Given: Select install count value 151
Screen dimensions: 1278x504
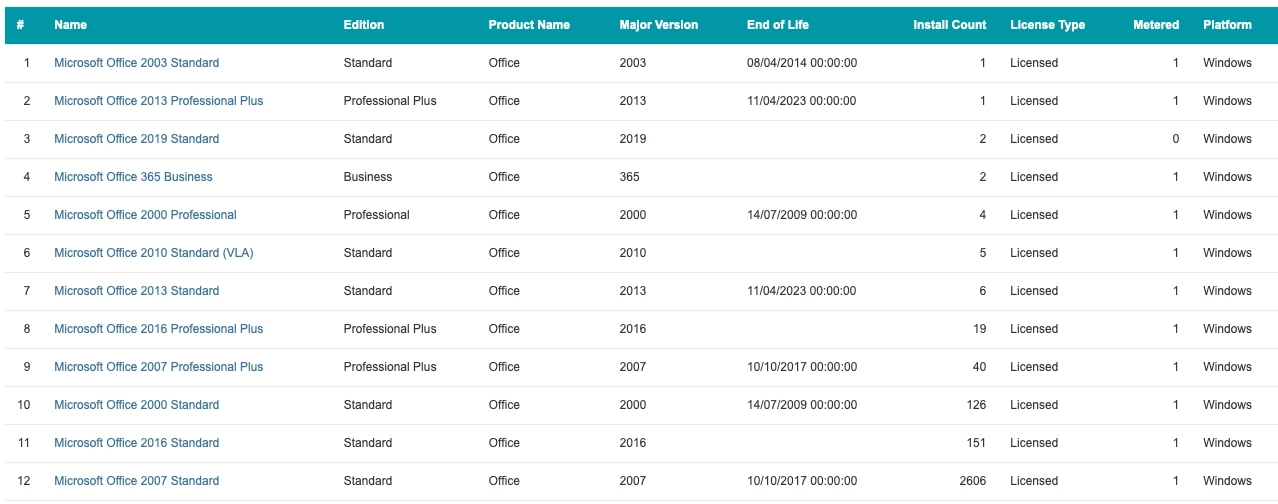Looking at the screenshot, I should click(x=976, y=443).
